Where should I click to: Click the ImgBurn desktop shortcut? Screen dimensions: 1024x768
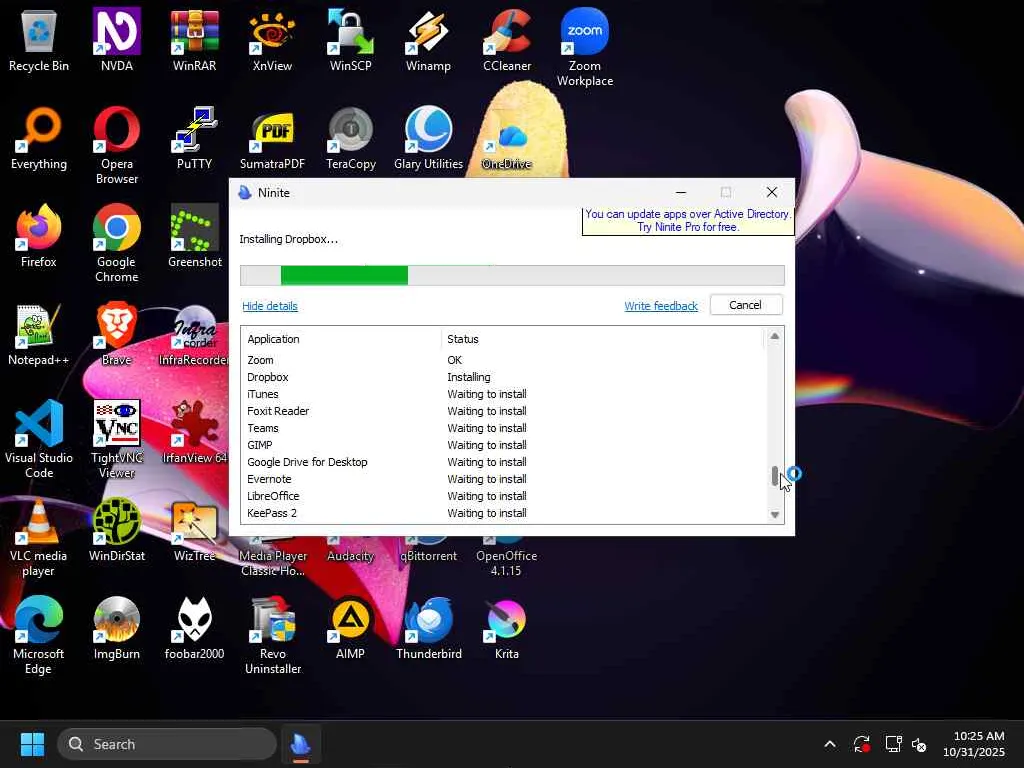coord(116,628)
